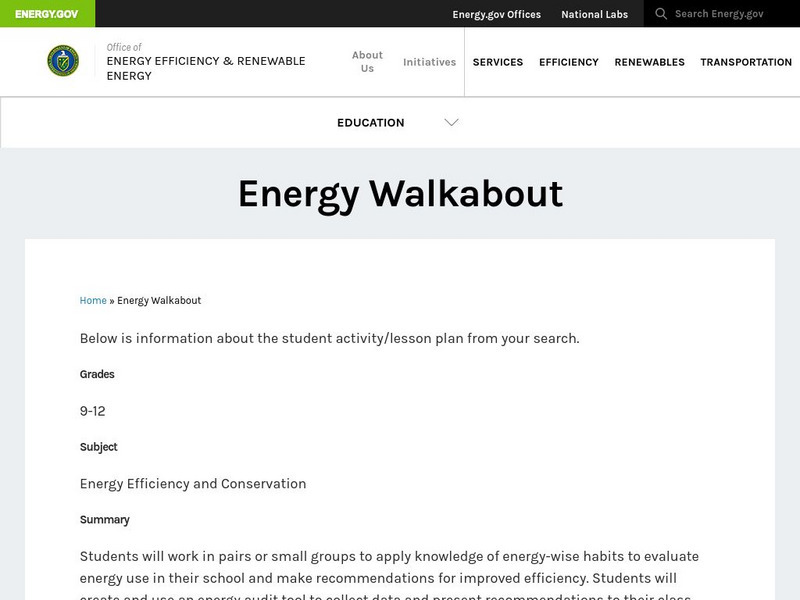Click the Energy Walkabout breadcrumb entry
Image resolution: width=800 pixels, height=600 pixels.
point(159,299)
